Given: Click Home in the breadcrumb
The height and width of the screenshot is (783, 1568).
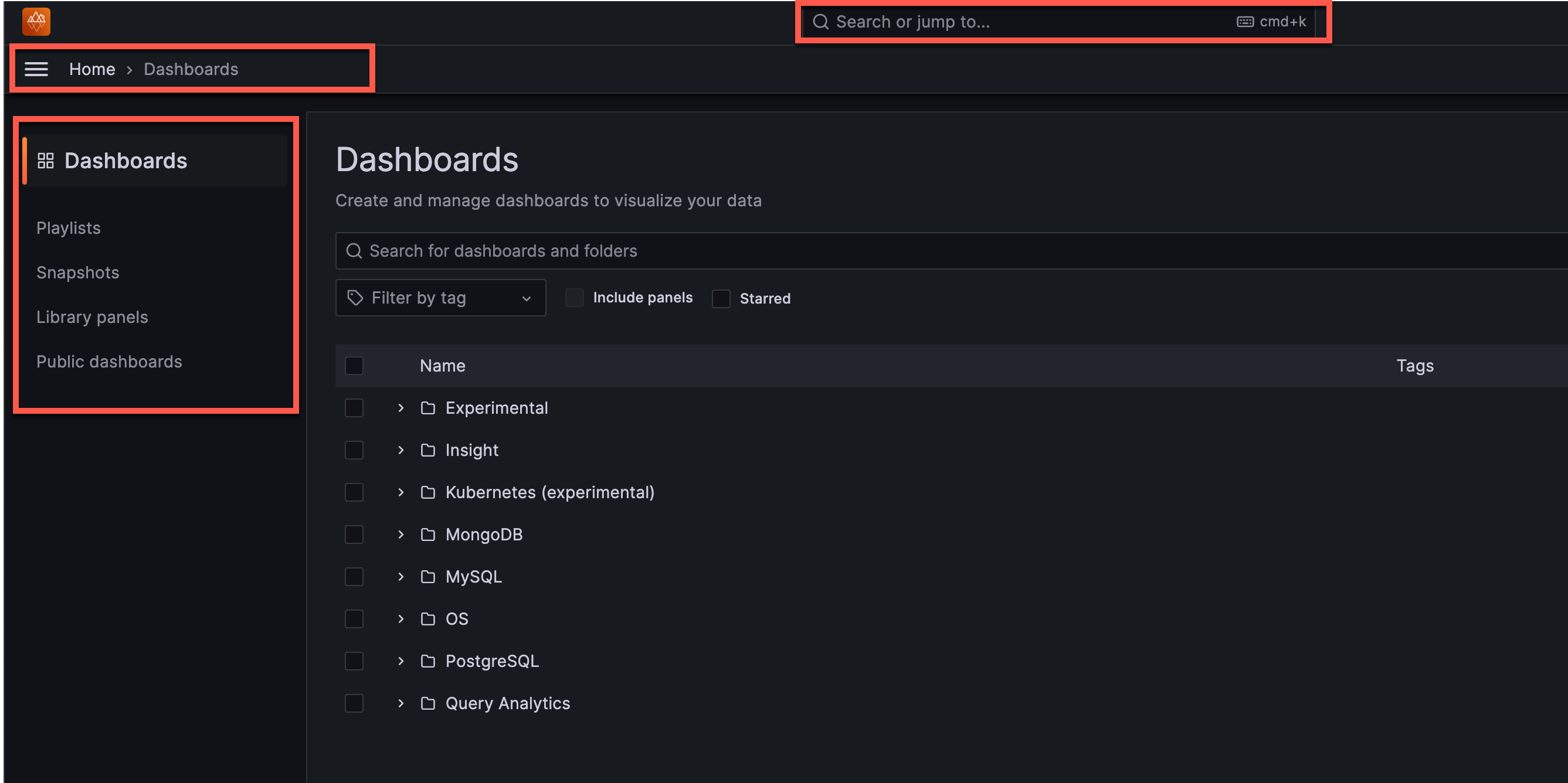Looking at the screenshot, I should (x=92, y=69).
